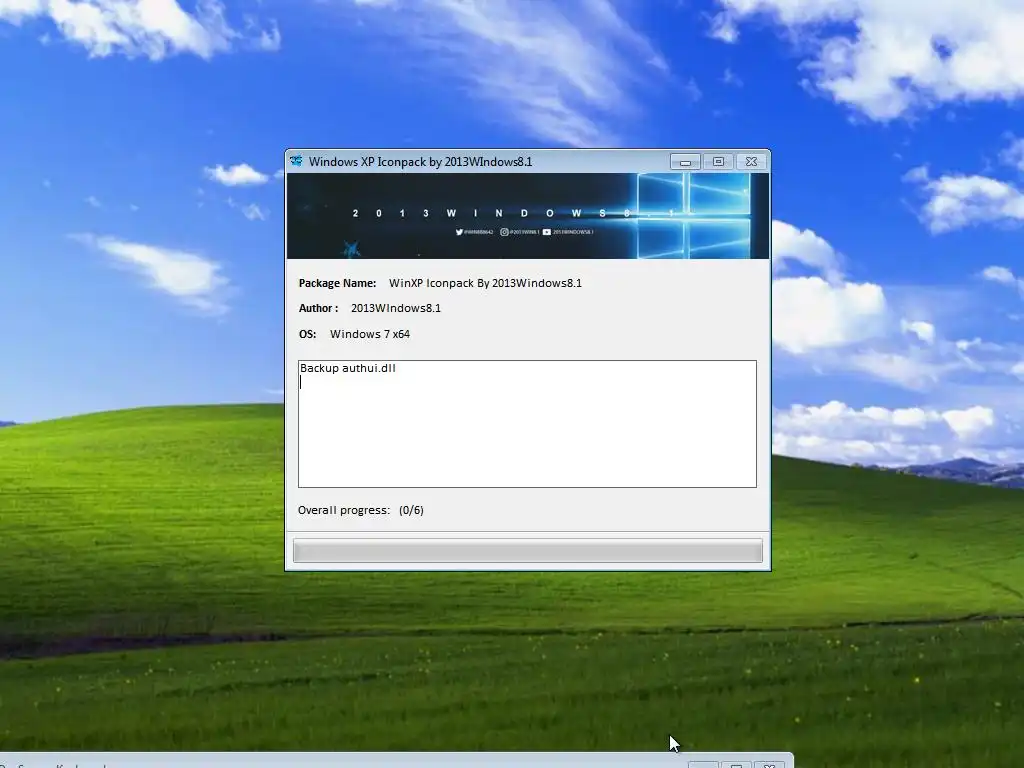Click the glowing Windows logo in the banner
1024x768 pixels.
(x=693, y=216)
